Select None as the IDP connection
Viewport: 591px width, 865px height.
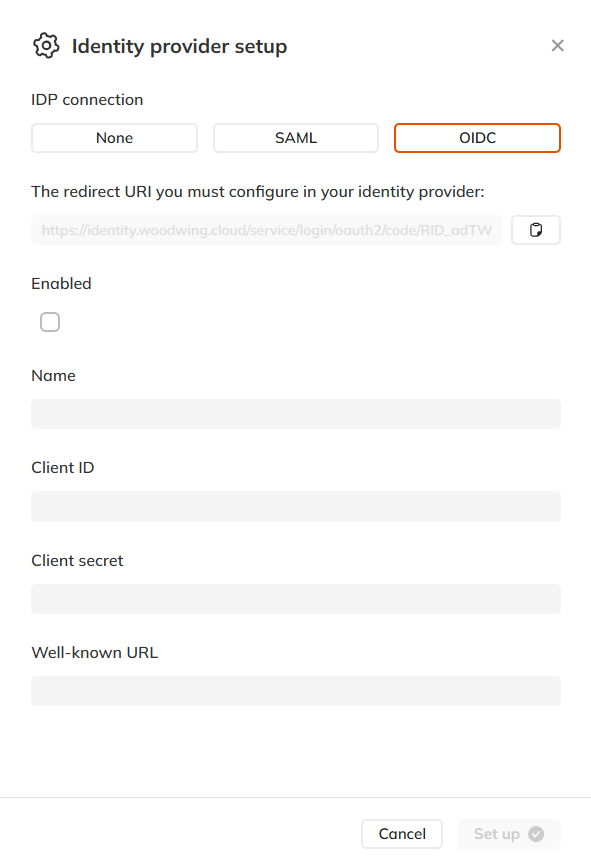coord(114,138)
